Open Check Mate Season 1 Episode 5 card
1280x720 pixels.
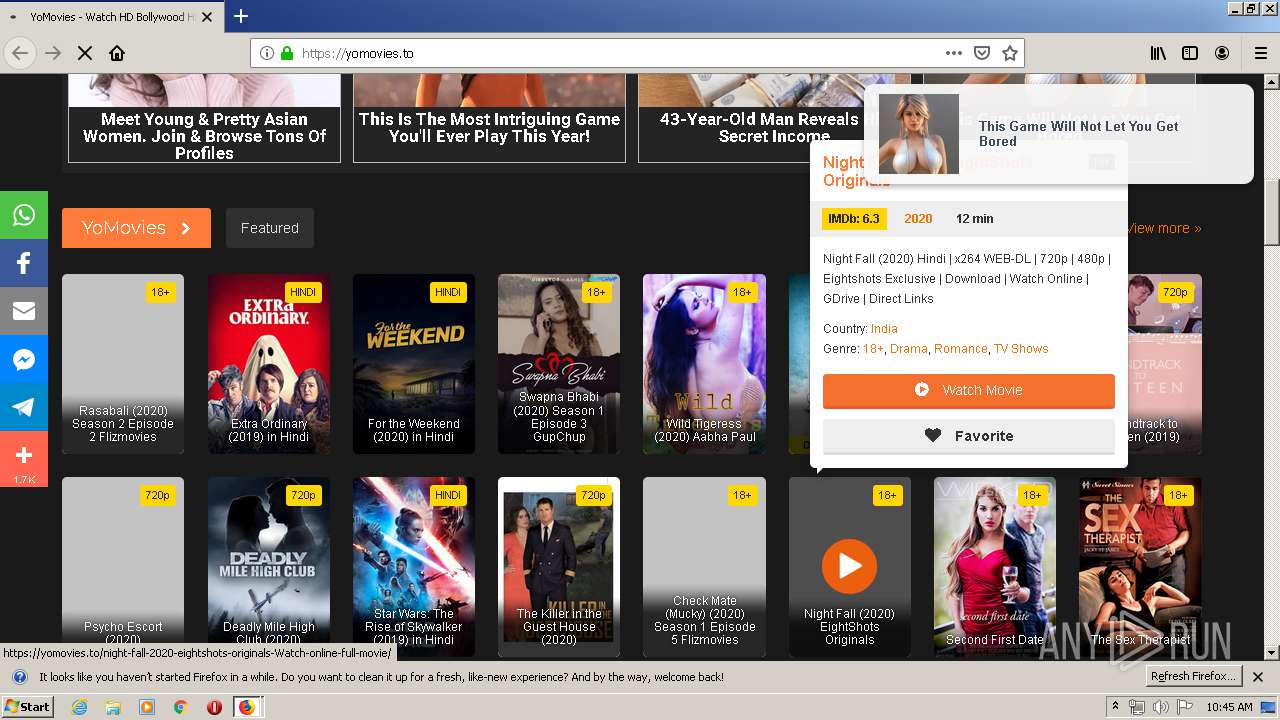click(704, 567)
